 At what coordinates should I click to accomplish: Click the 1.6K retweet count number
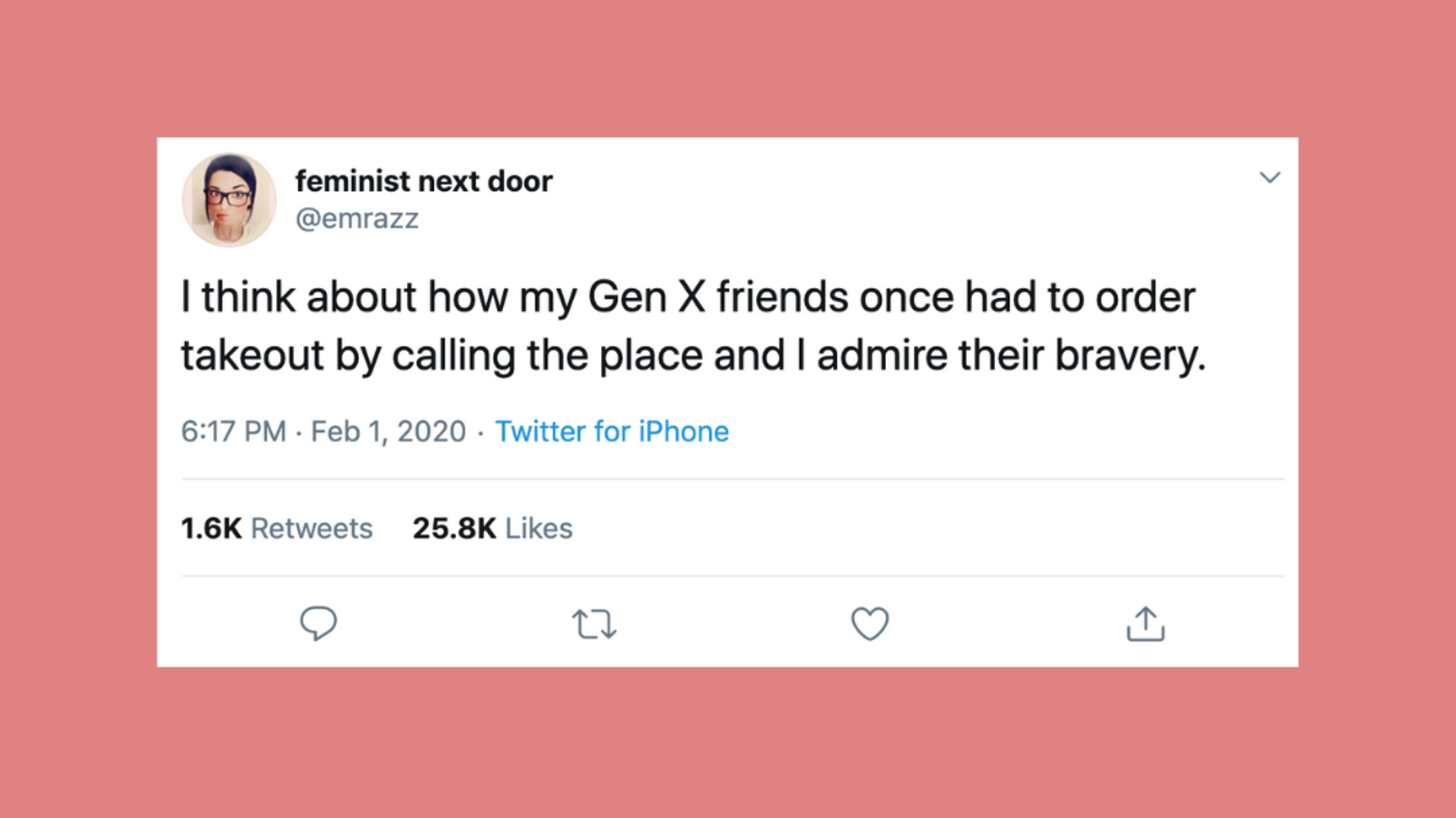pos(211,529)
